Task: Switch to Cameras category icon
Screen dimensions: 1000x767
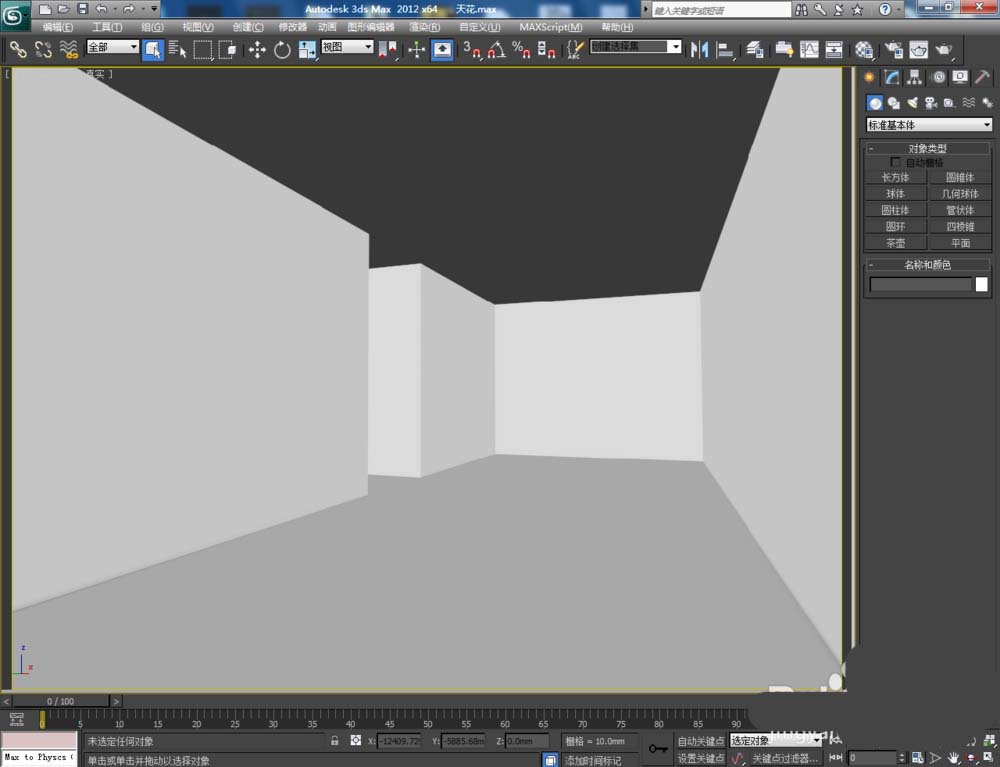Action: pyautogui.click(x=930, y=102)
